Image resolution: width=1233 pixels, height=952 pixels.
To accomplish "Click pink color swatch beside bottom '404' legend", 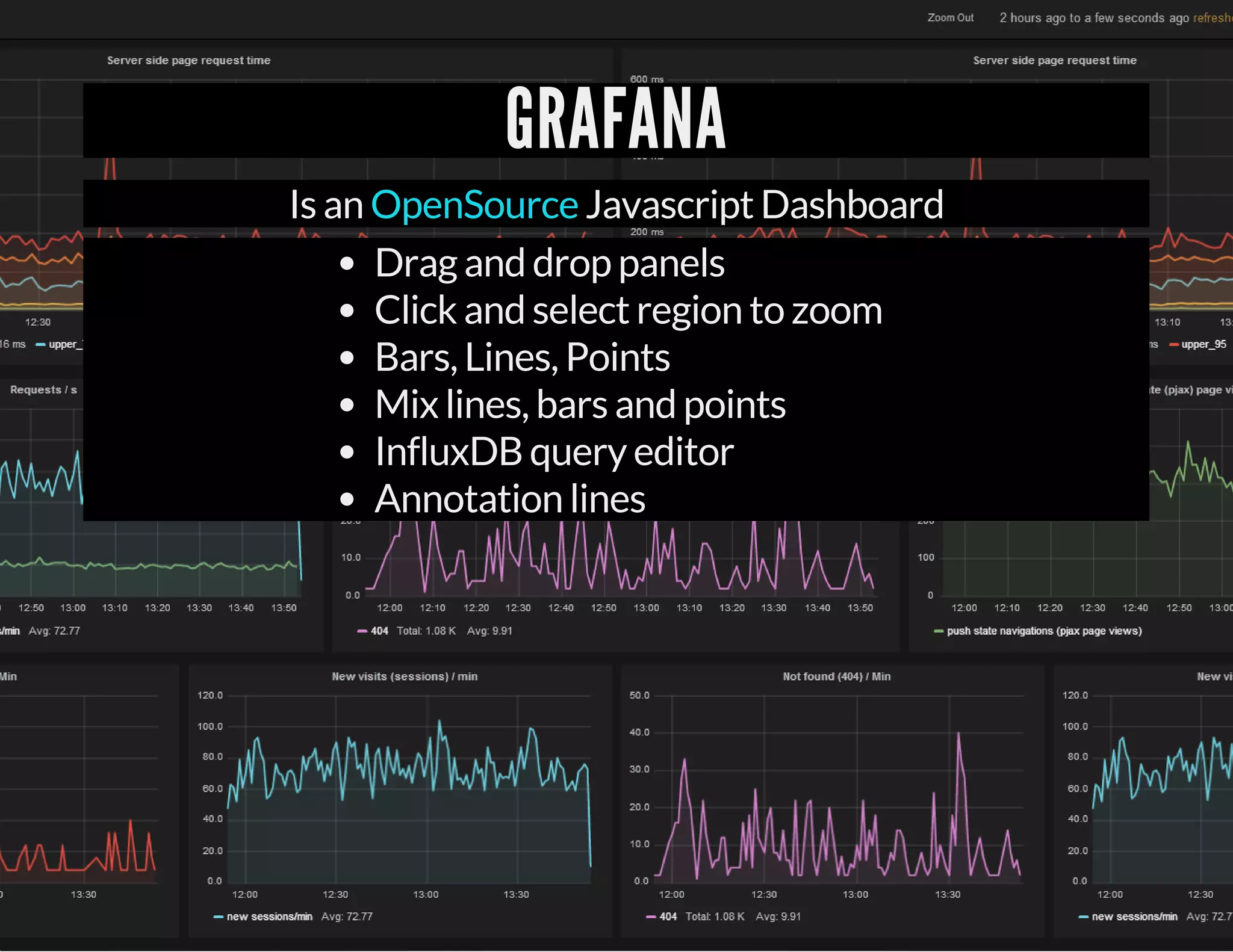I will pos(651,917).
